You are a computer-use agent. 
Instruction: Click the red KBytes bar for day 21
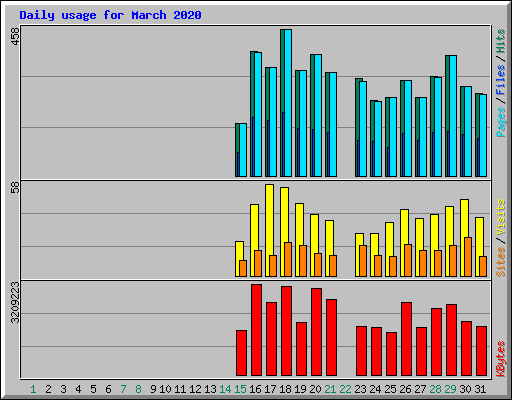coord(332,337)
